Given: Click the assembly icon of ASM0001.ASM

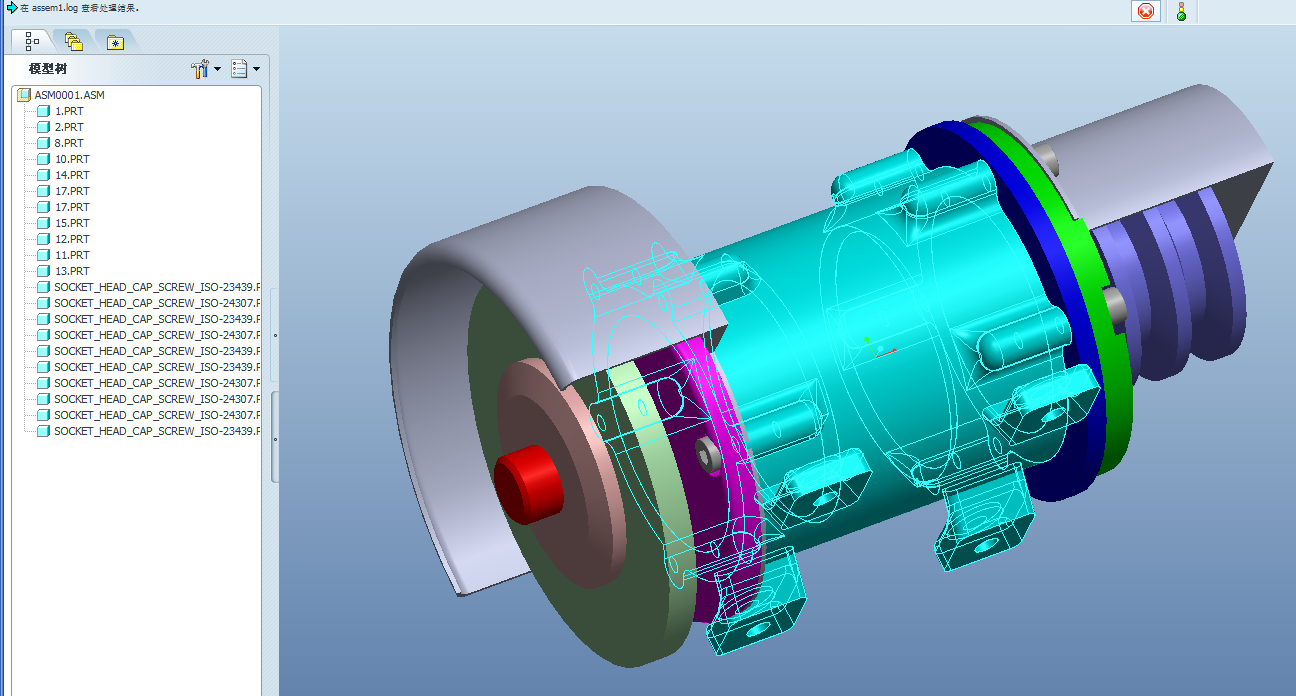Looking at the screenshot, I should tap(24, 95).
